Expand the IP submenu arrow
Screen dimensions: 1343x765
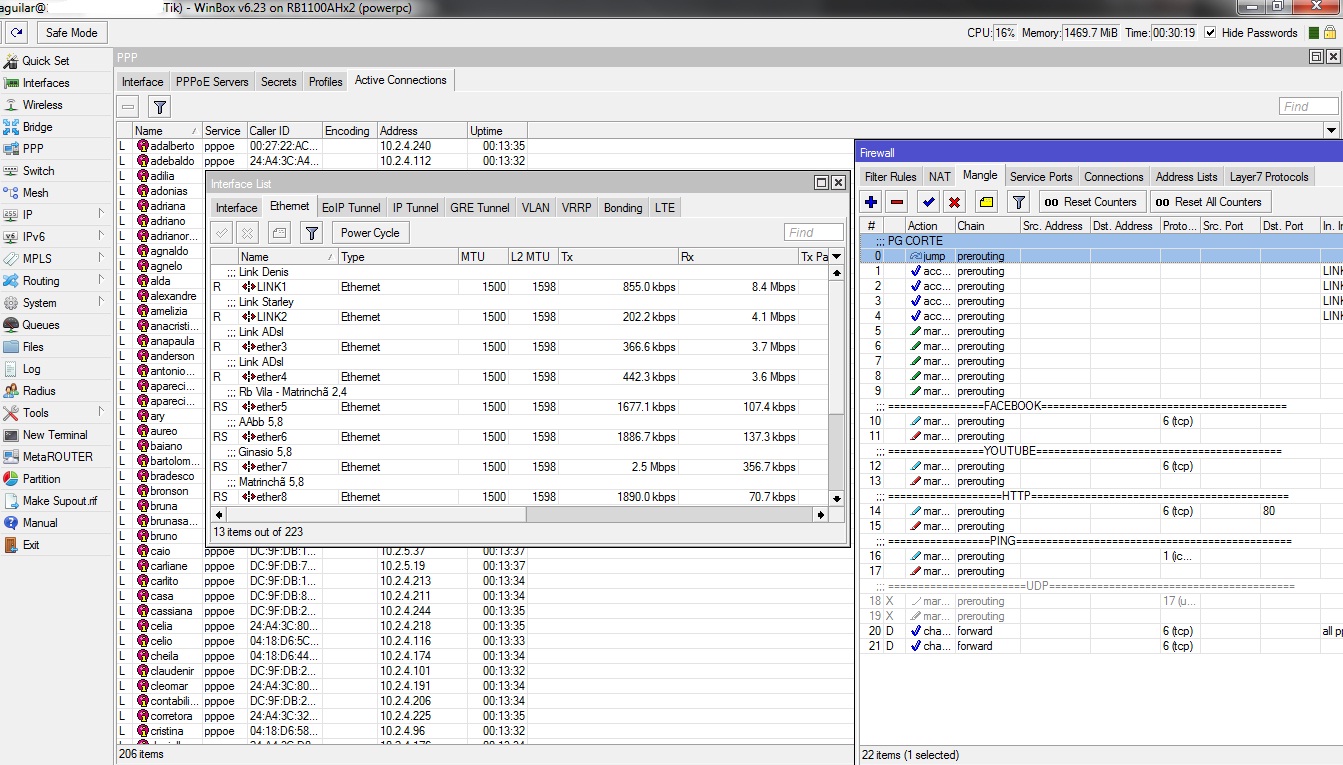[x=101, y=215]
